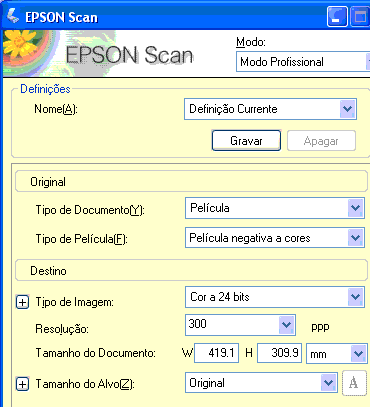Viewport: 370px width, 407px height.
Task: Open the Tipo de Documento dropdown
Action: [275, 208]
